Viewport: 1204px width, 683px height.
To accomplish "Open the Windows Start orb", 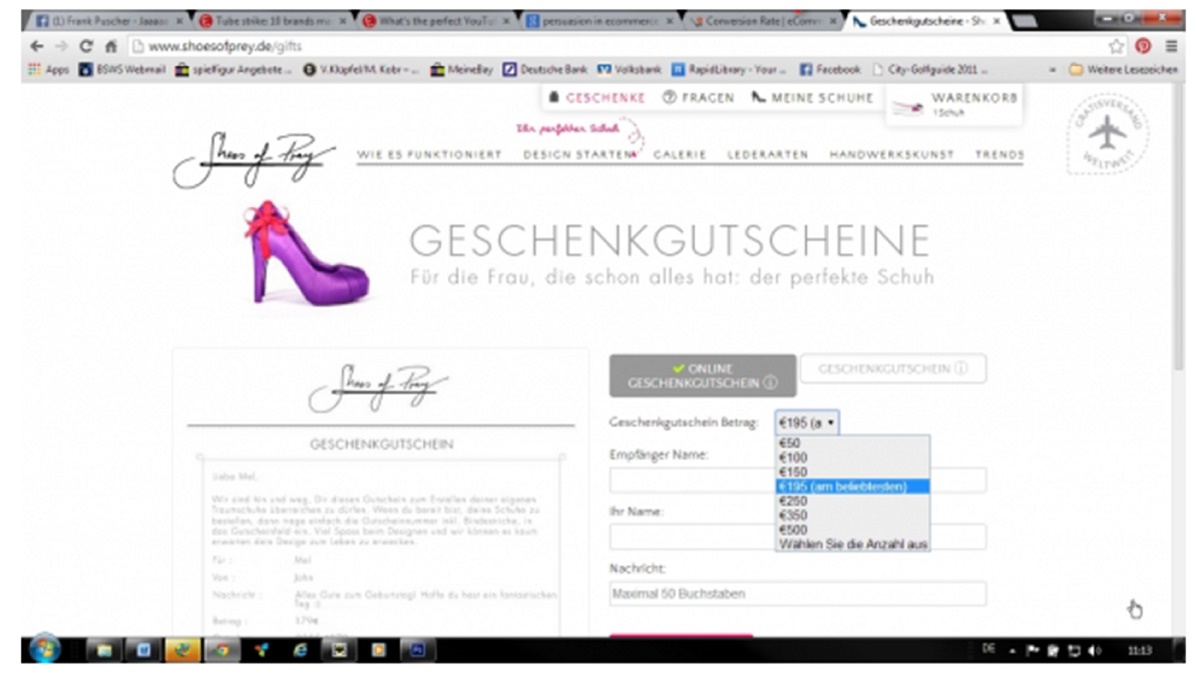I will [45, 649].
